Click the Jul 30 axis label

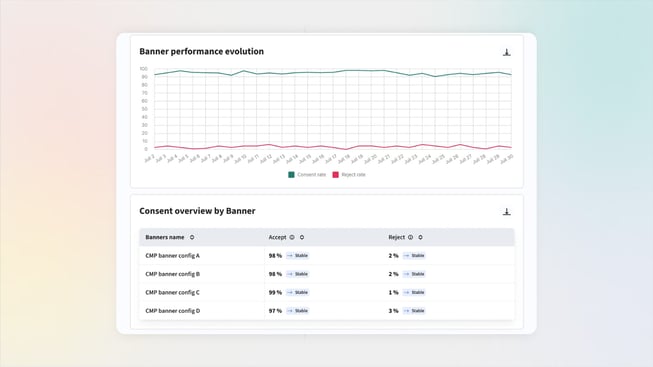(x=506, y=159)
